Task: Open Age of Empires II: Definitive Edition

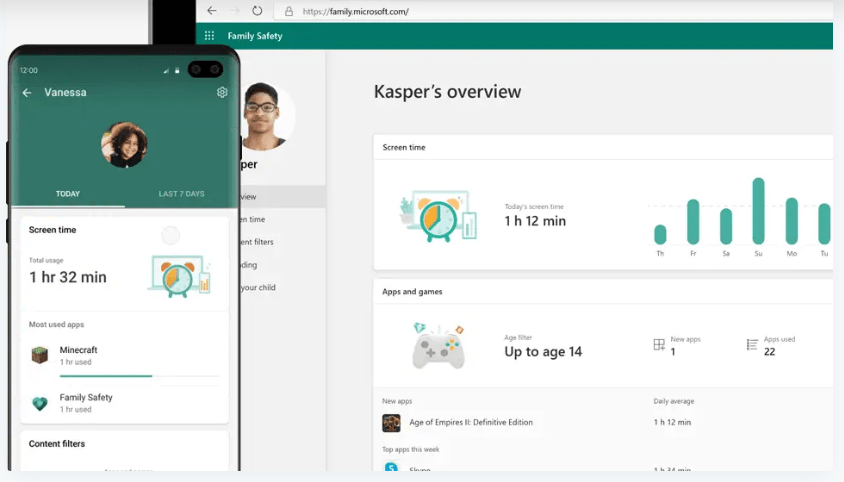Action: [x=471, y=422]
